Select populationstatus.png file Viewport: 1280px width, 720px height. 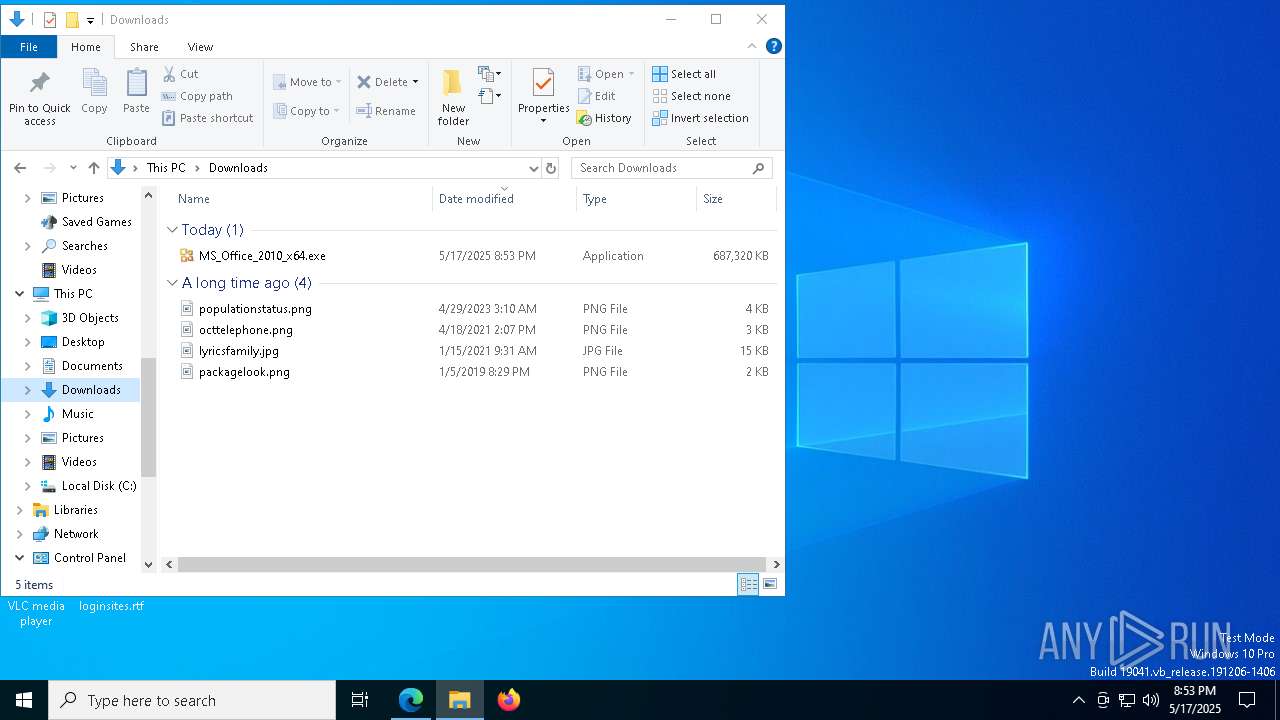(x=474, y=309)
